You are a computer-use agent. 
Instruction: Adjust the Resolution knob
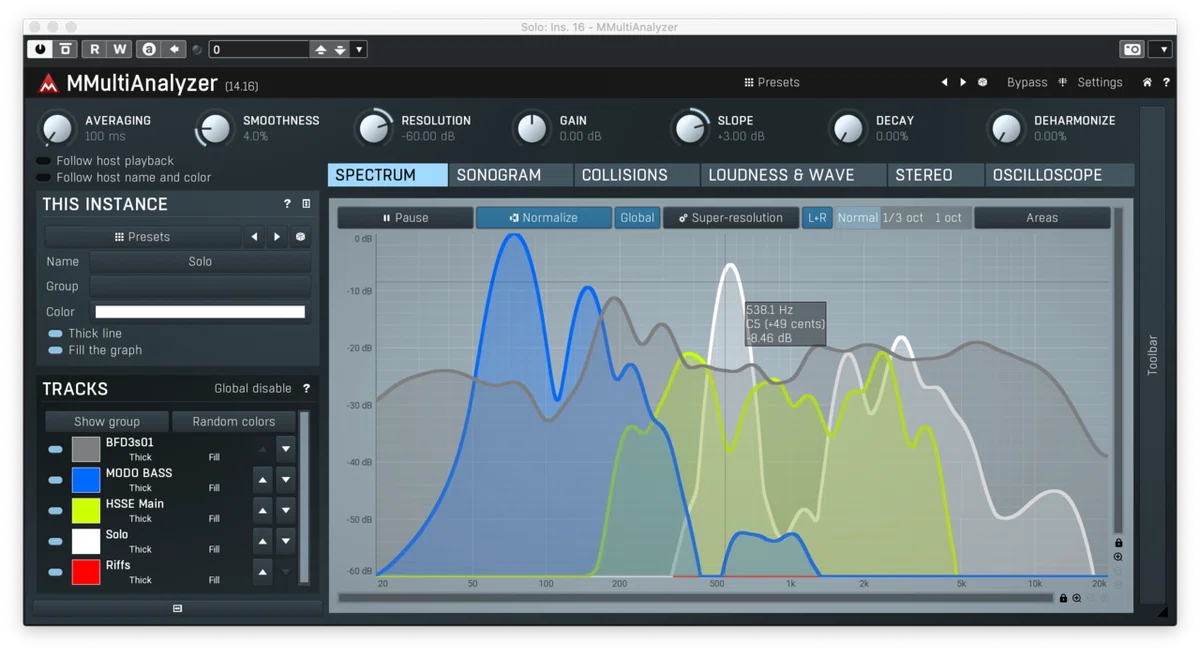pos(374,129)
